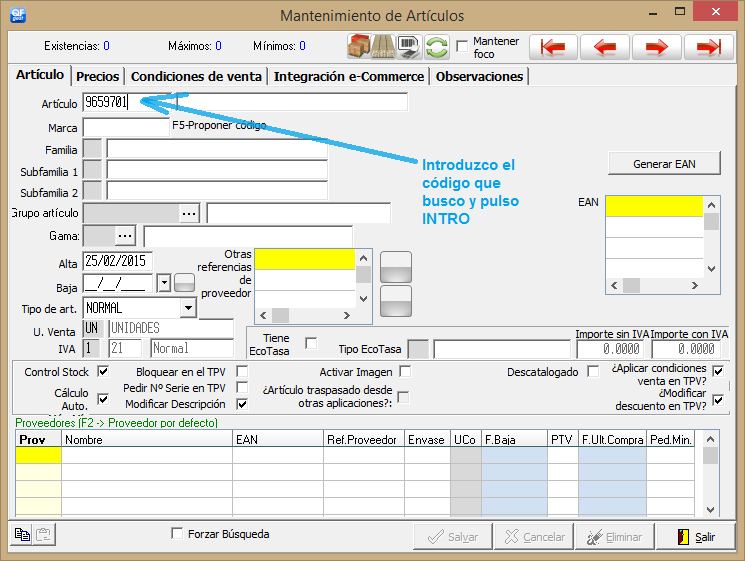Click the Tipo EcoTasa description field
The height and width of the screenshot is (561, 745).
pos(502,349)
